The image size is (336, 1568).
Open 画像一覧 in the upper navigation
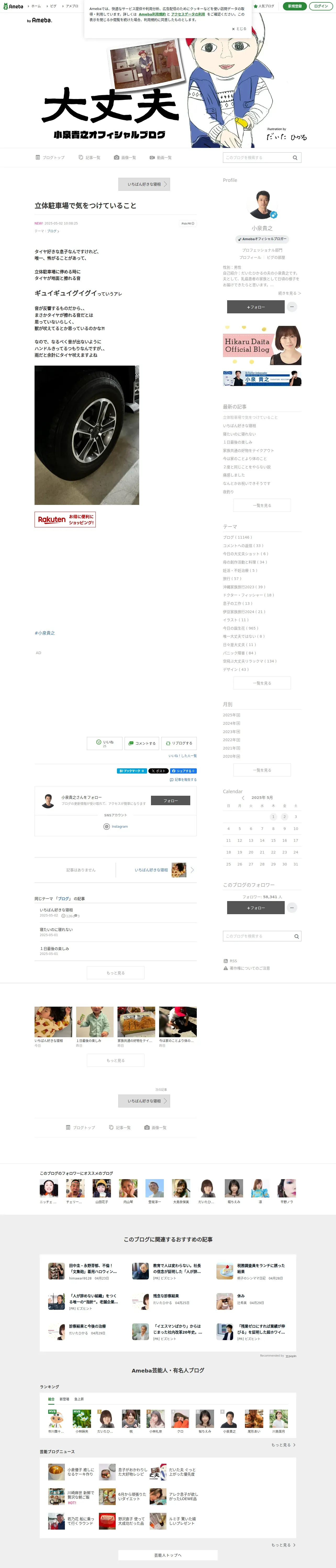tap(125, 158)
